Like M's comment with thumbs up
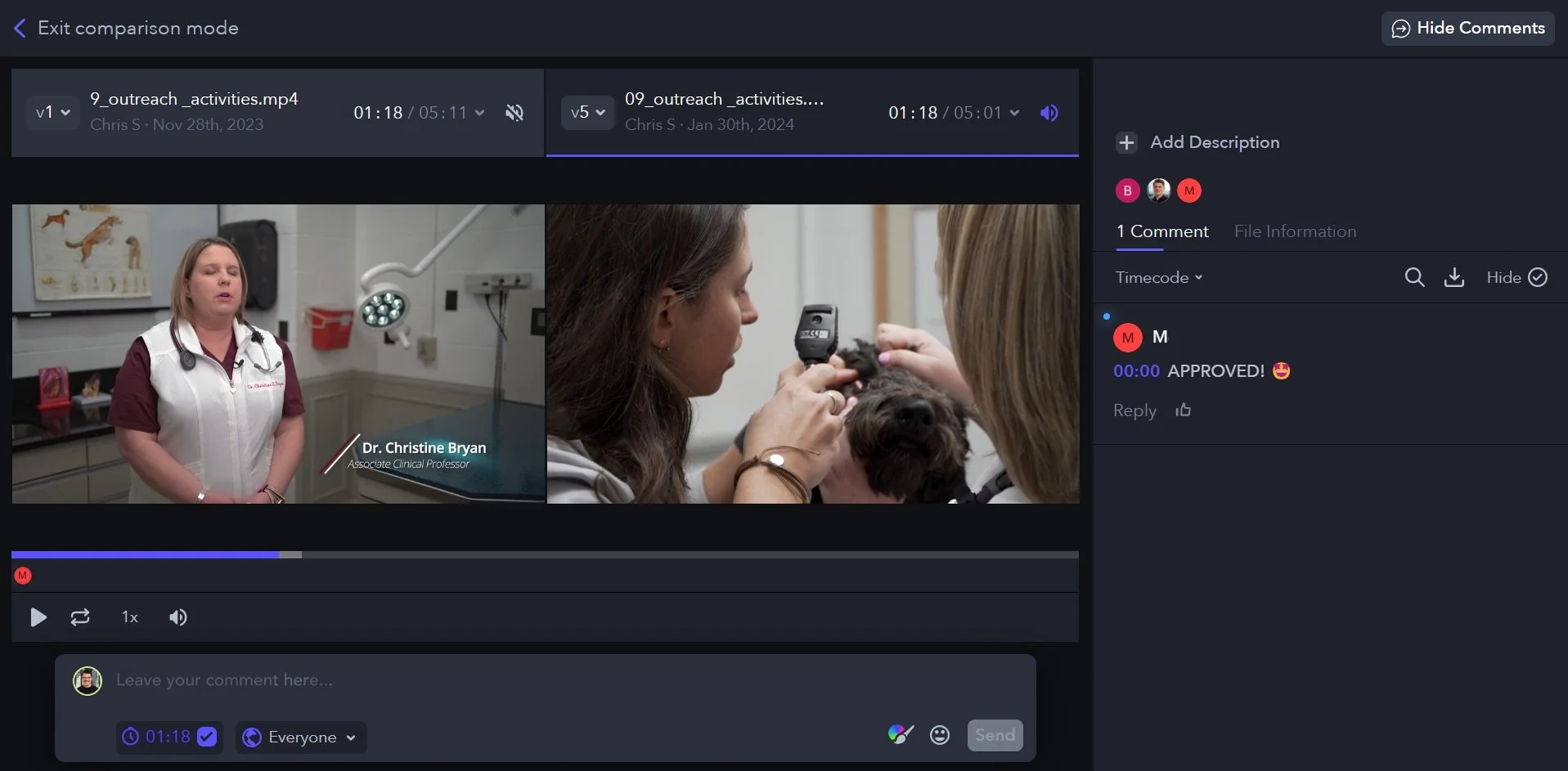1568x771 pixels. tap(1183, 410)
